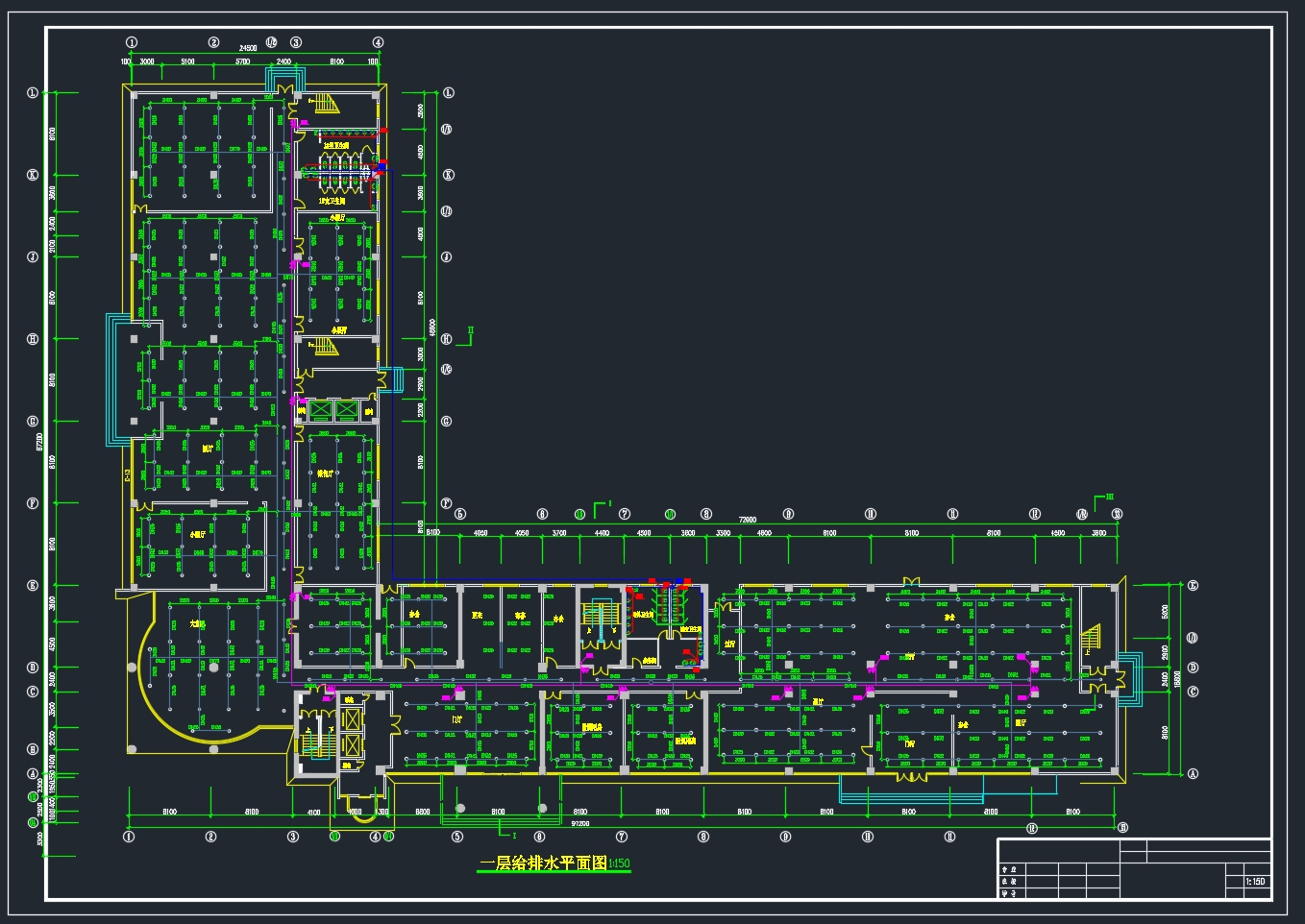Select the 24500 overall dimension at top

point(247,48)
